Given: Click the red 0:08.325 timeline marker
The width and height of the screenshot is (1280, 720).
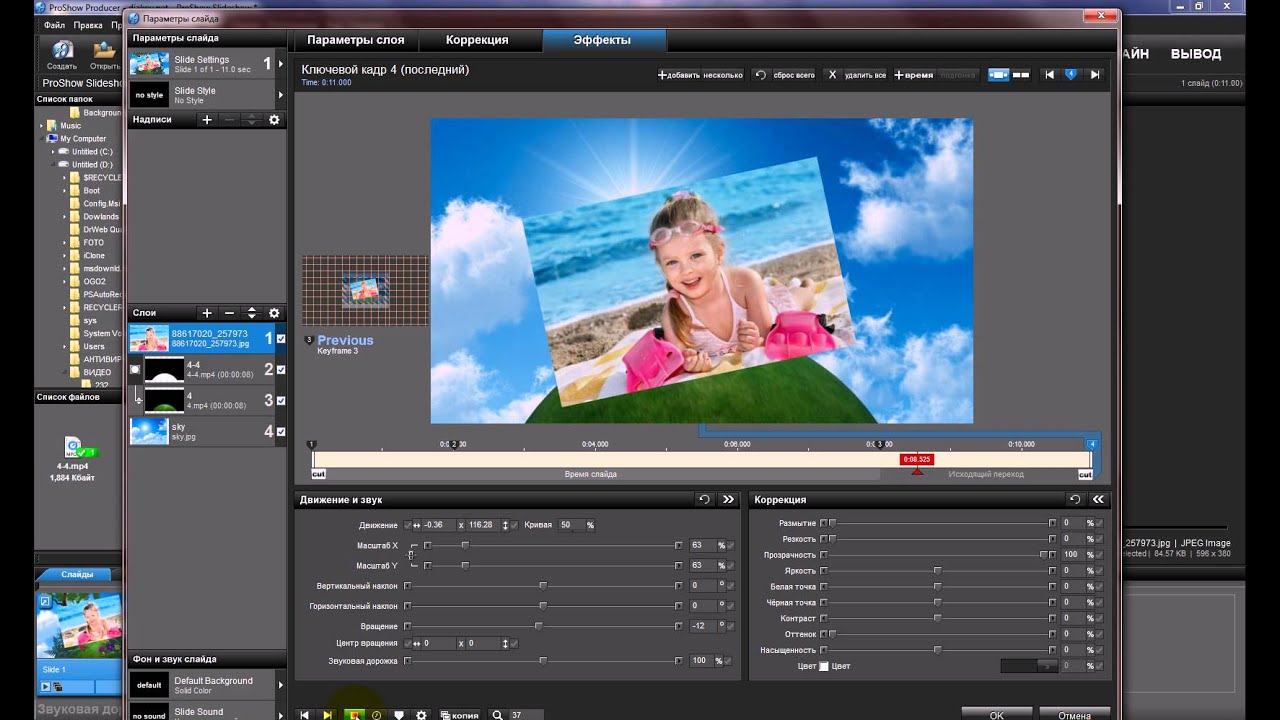Looking at the screenshot, I should 917,460.
